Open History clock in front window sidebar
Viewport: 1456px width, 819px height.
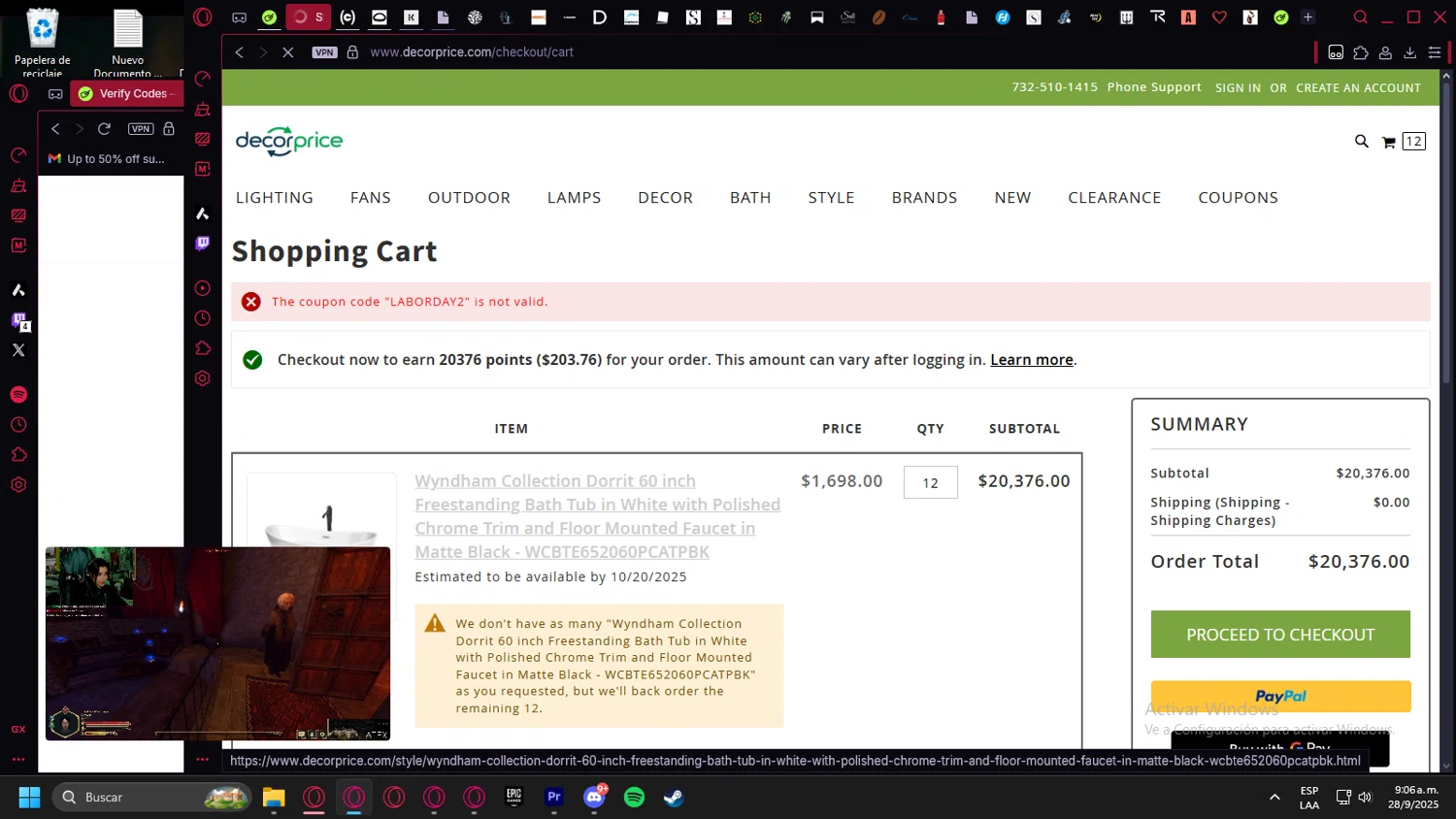[202, 318]
